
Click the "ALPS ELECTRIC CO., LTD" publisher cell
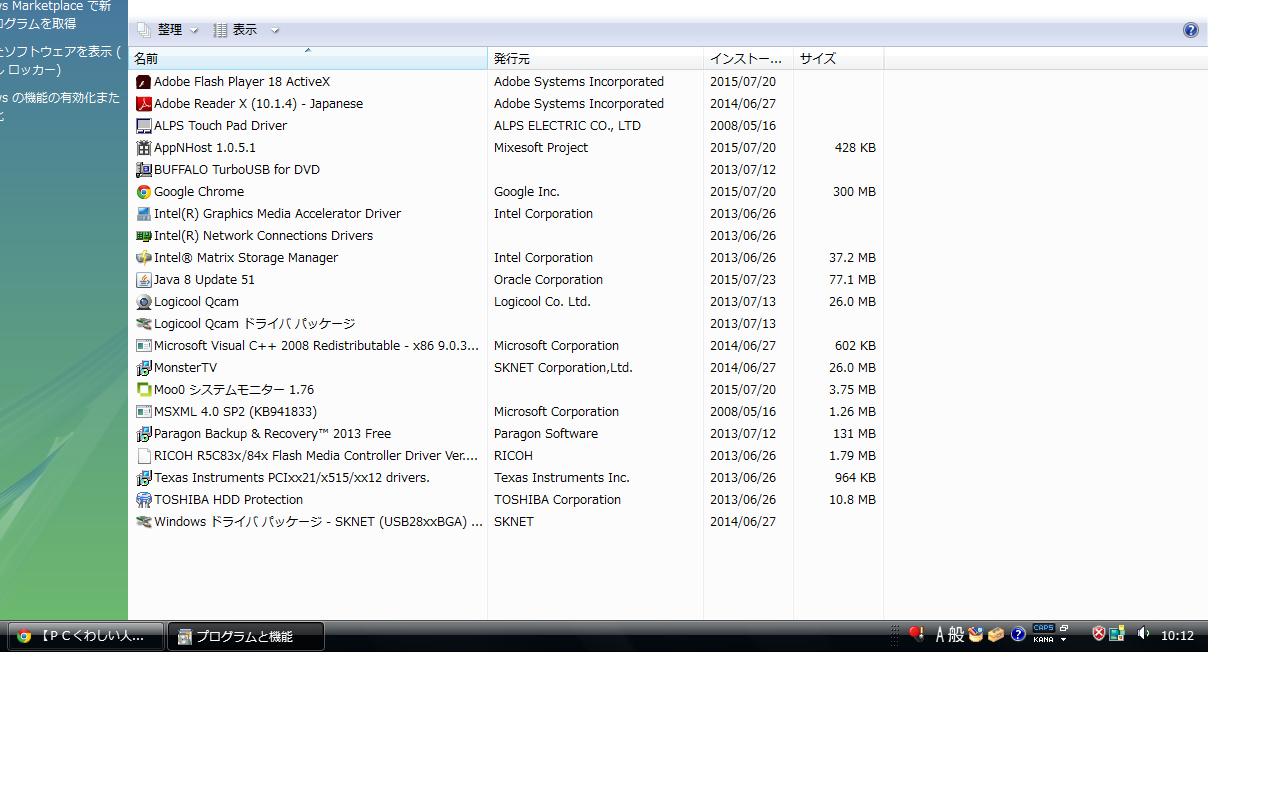tap(567, 126)
